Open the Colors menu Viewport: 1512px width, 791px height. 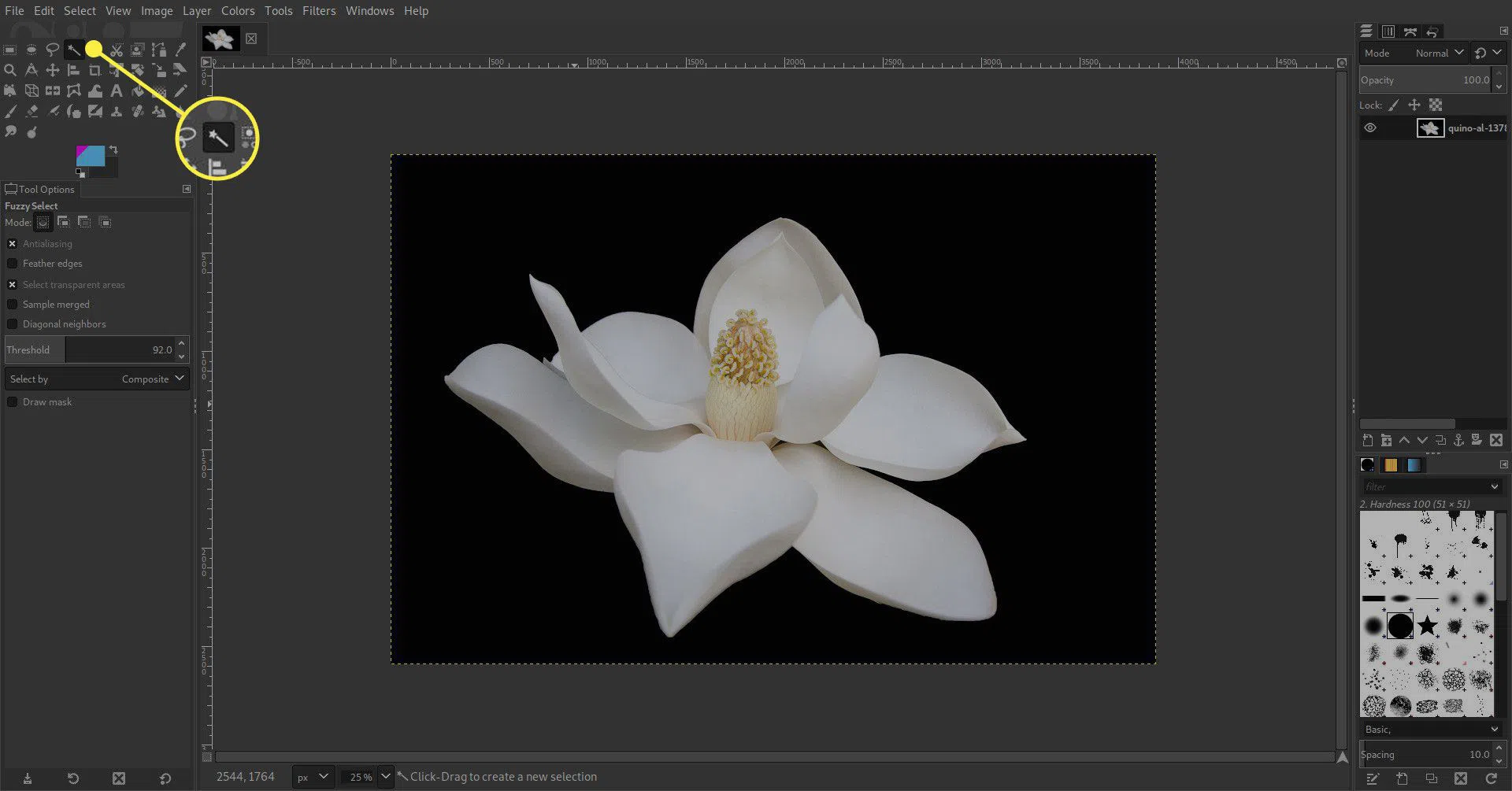pos(238,11)
